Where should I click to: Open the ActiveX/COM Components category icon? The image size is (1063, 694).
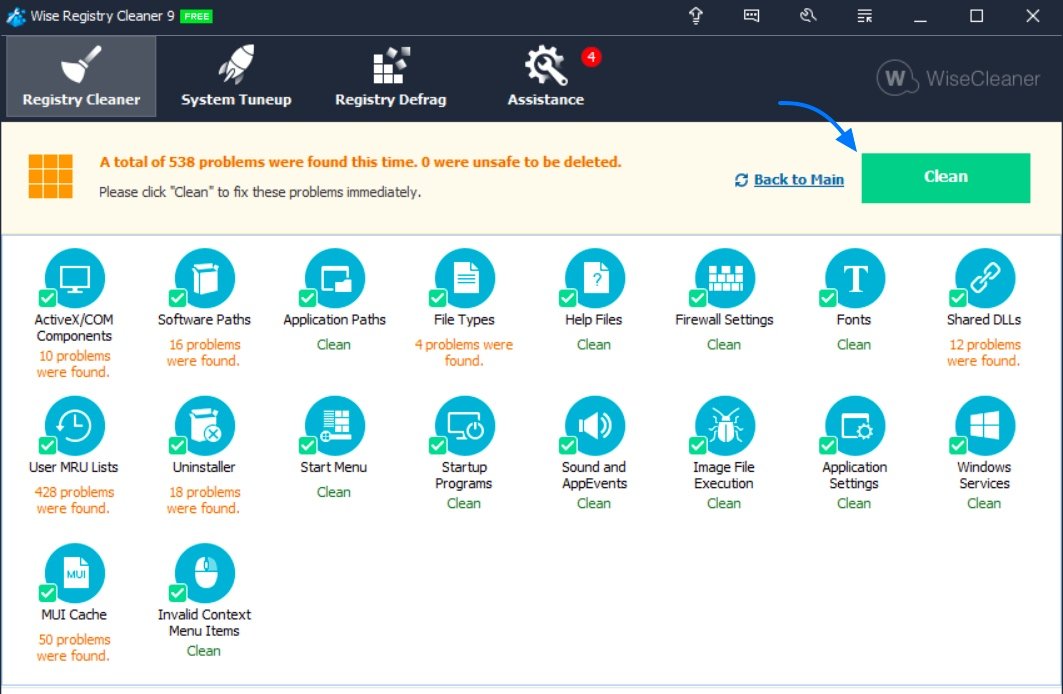point(75,278)
